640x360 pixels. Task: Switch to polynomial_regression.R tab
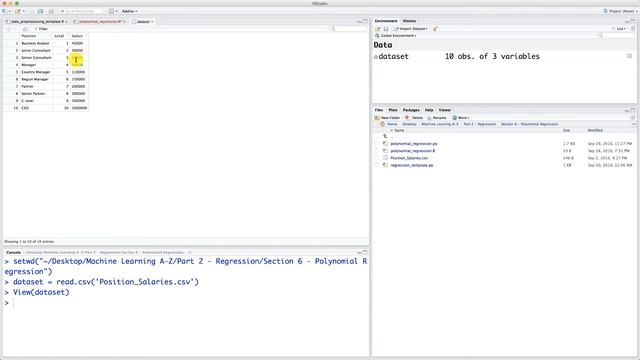100,21
